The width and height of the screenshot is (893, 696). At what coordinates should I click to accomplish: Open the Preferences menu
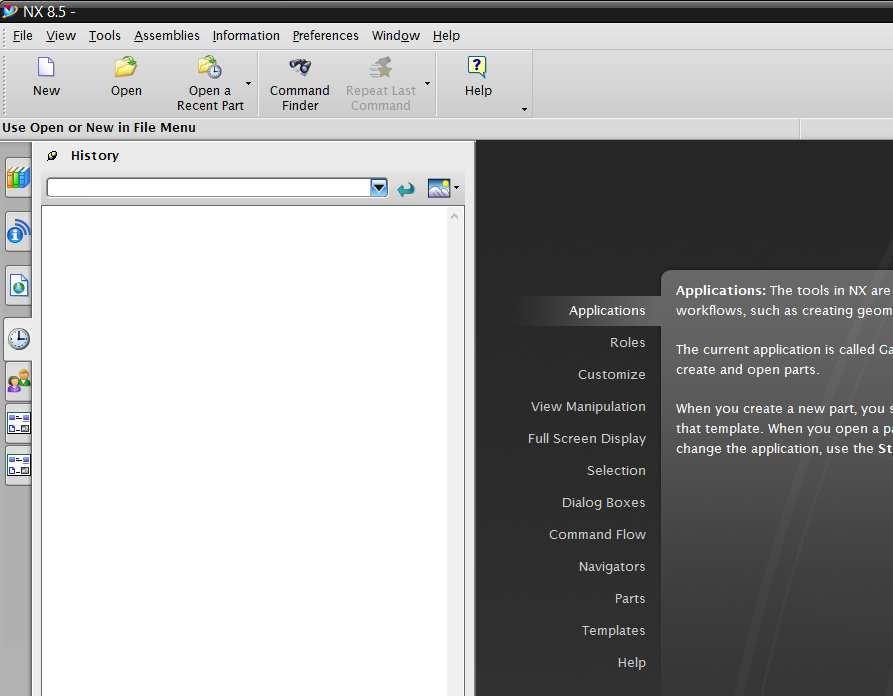coord(326,36)
